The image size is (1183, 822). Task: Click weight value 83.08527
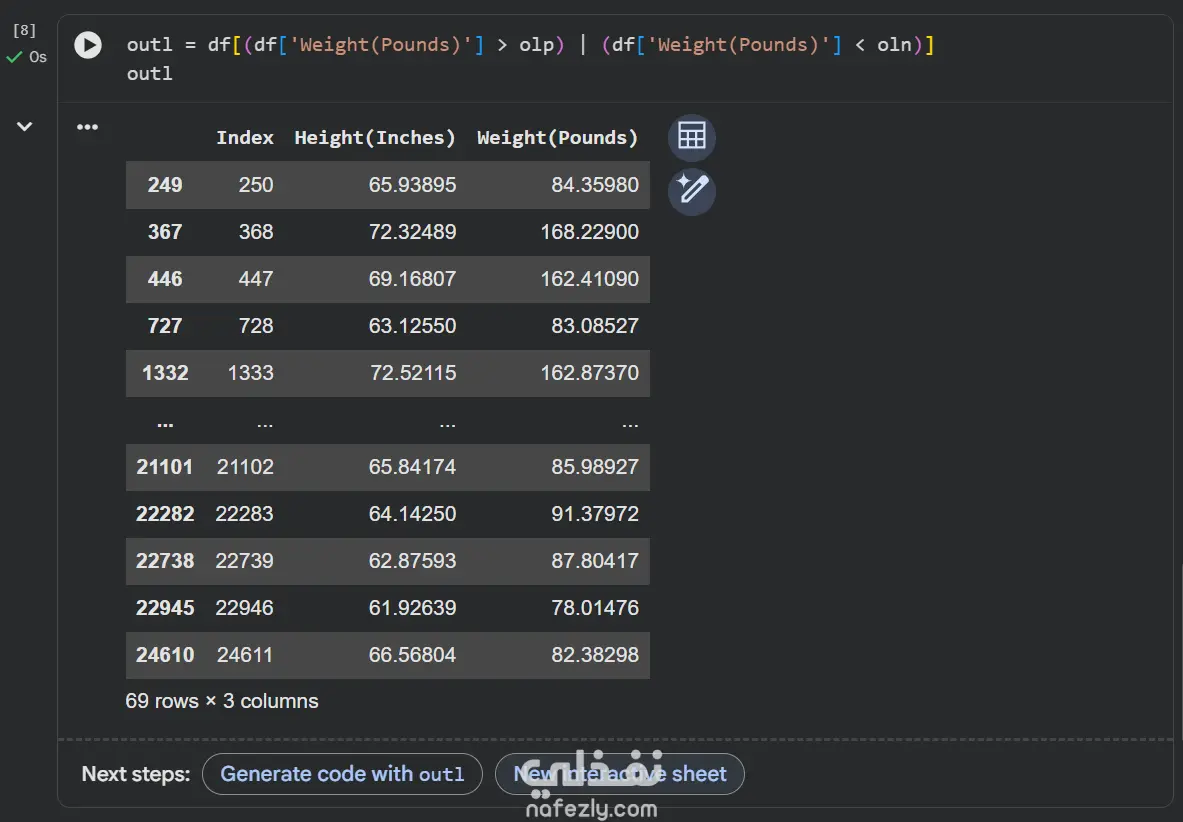(595, 326)
